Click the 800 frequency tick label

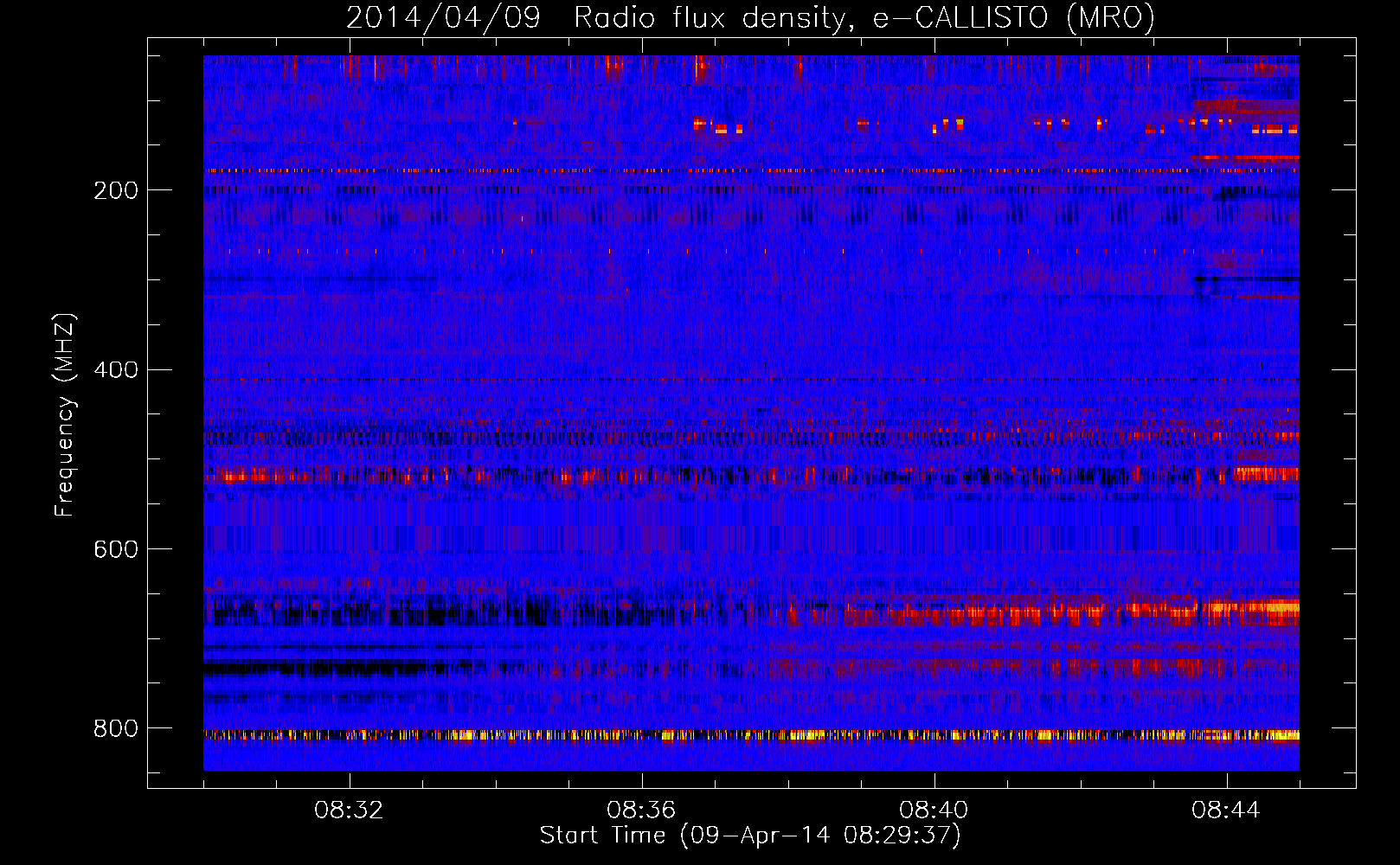click(116, 729)
